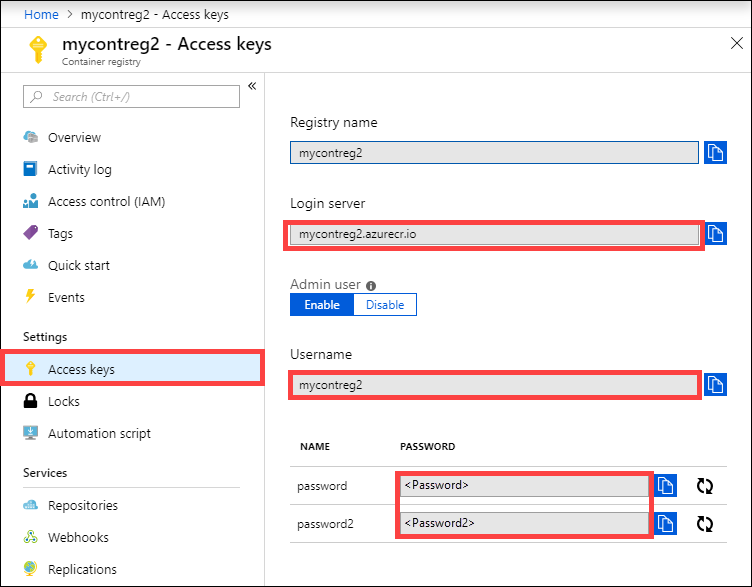Regenerate password2 key
Screen dimensions: 752x587
705,524
